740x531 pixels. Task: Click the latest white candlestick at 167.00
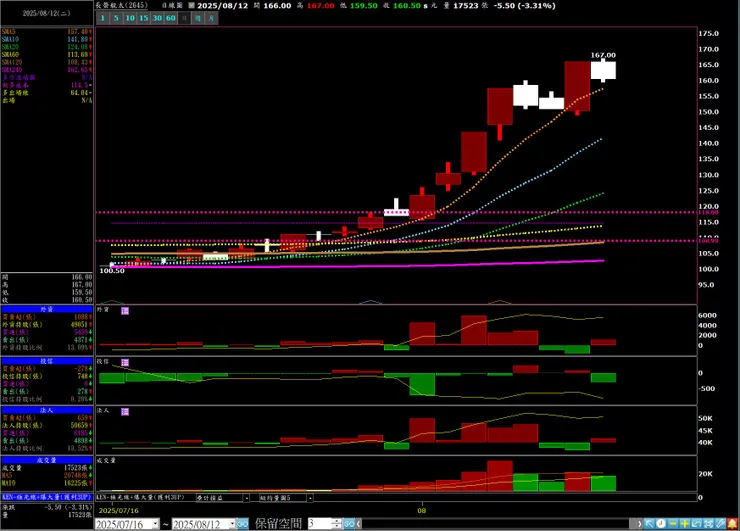pyautogui.click(x=603, y=70)
